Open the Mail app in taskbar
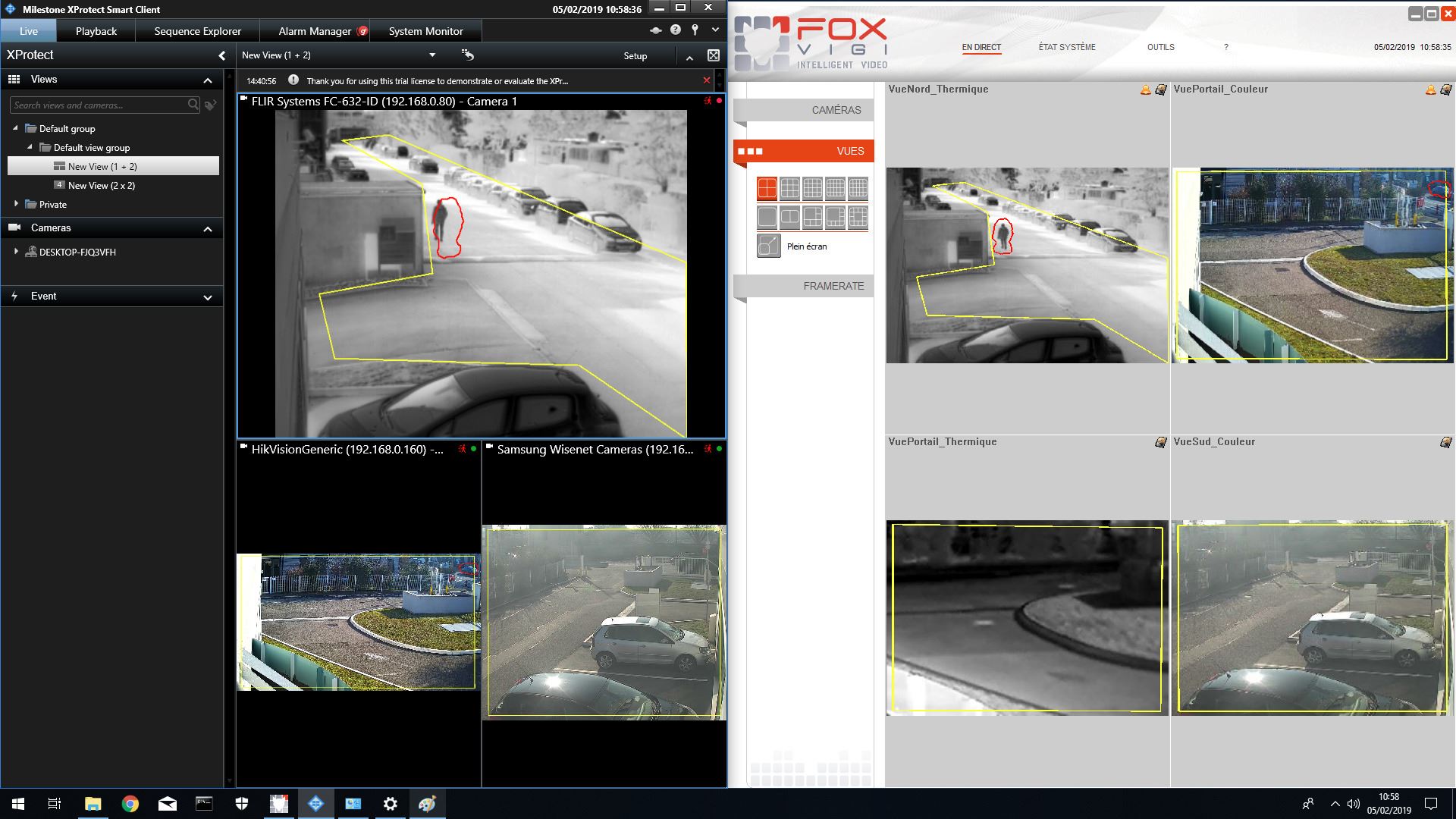Screen dimensions: 1456x819 pyautogui.click(x=168, y=804)
